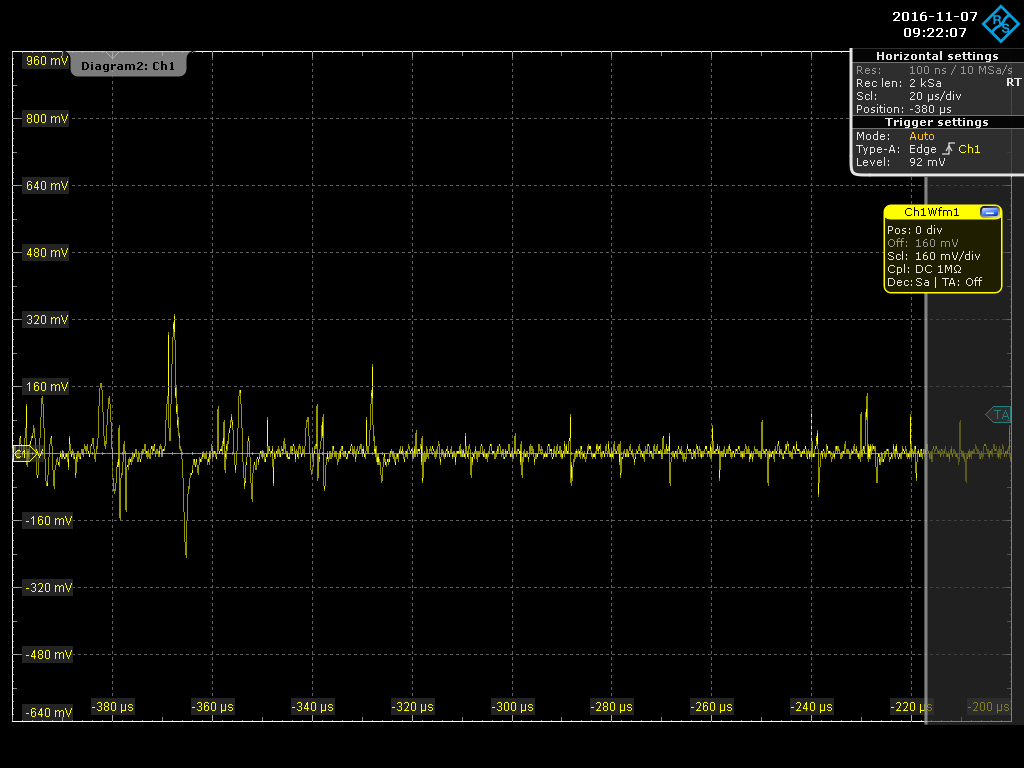This screenshot has height=768, width=1024.
Task: Click the rising edge slope icon
Action: pos(948,149)
